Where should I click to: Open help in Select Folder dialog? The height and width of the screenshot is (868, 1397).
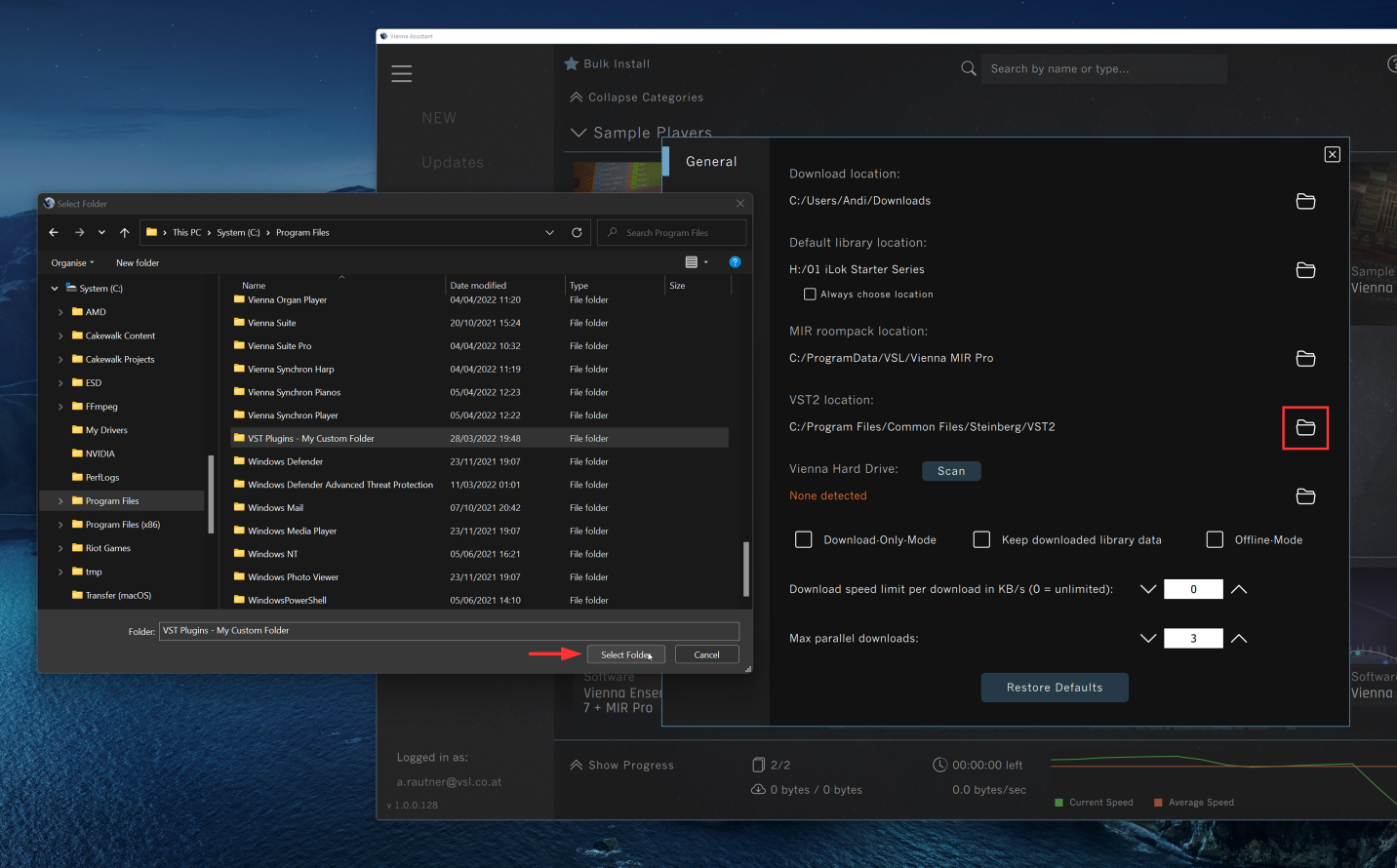point(736,262)
